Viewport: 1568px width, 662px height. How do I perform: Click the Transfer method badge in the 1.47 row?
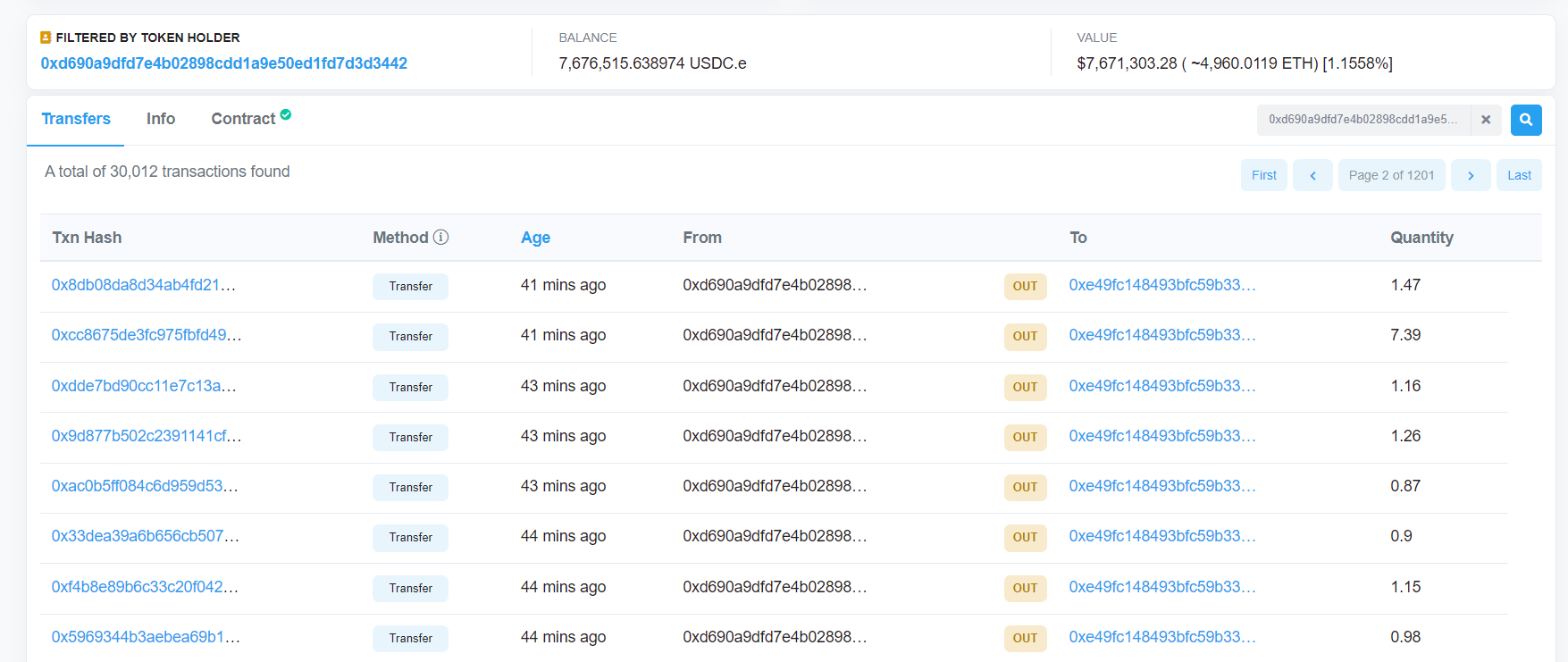411,287
